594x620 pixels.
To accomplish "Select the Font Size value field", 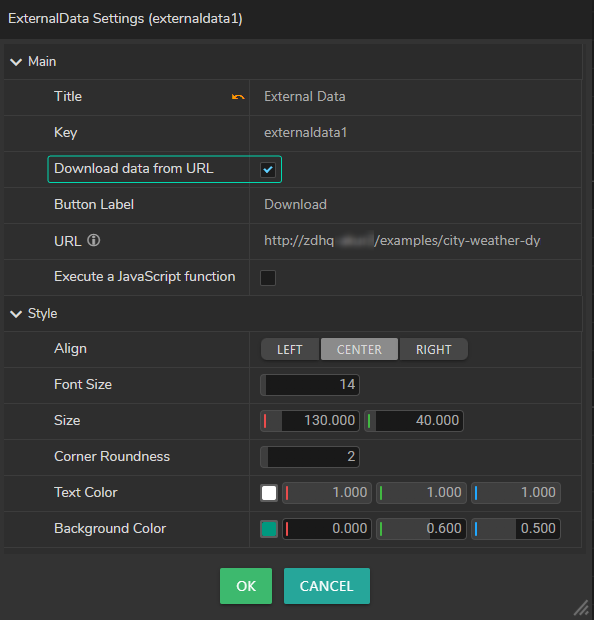I will [310, 385].
